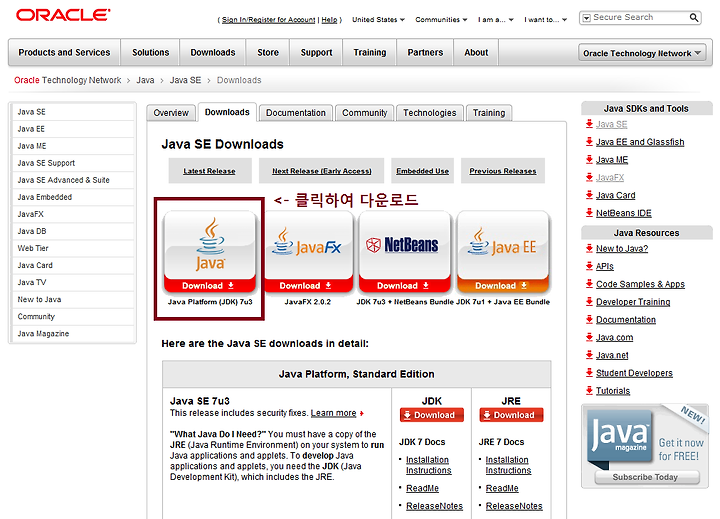
Task: Click the download icon beside JavaFX link
Action: tap(589, 177)
